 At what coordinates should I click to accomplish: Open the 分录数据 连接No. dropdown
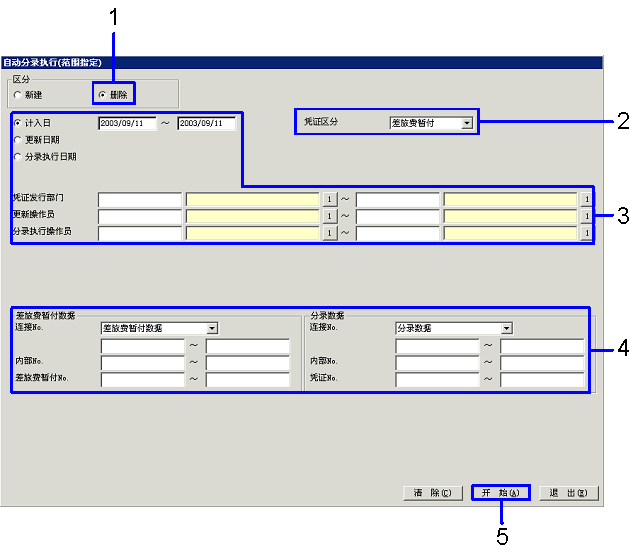point(507,328)
